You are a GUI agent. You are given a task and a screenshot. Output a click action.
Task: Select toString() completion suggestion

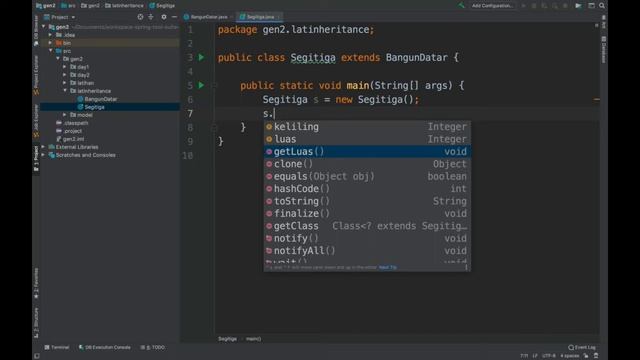367,201
